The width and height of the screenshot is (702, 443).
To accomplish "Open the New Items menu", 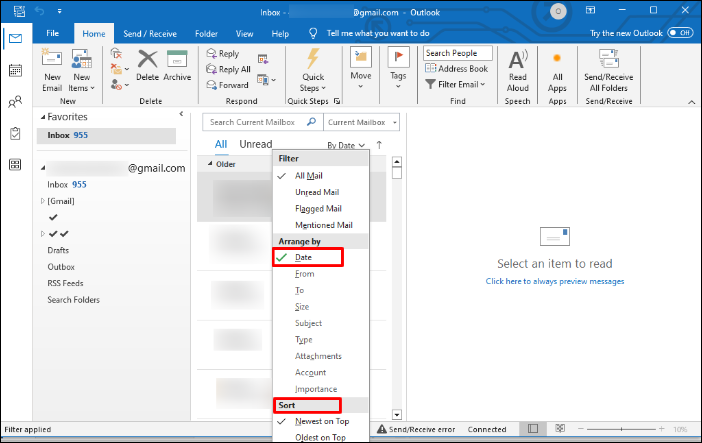I will coord(81,70).
